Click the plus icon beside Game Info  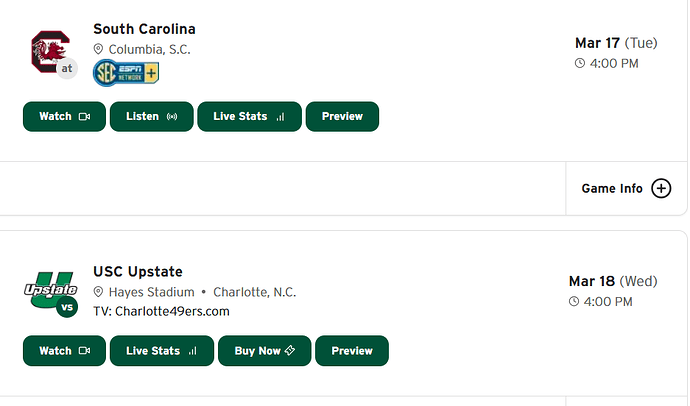[661, 188]
